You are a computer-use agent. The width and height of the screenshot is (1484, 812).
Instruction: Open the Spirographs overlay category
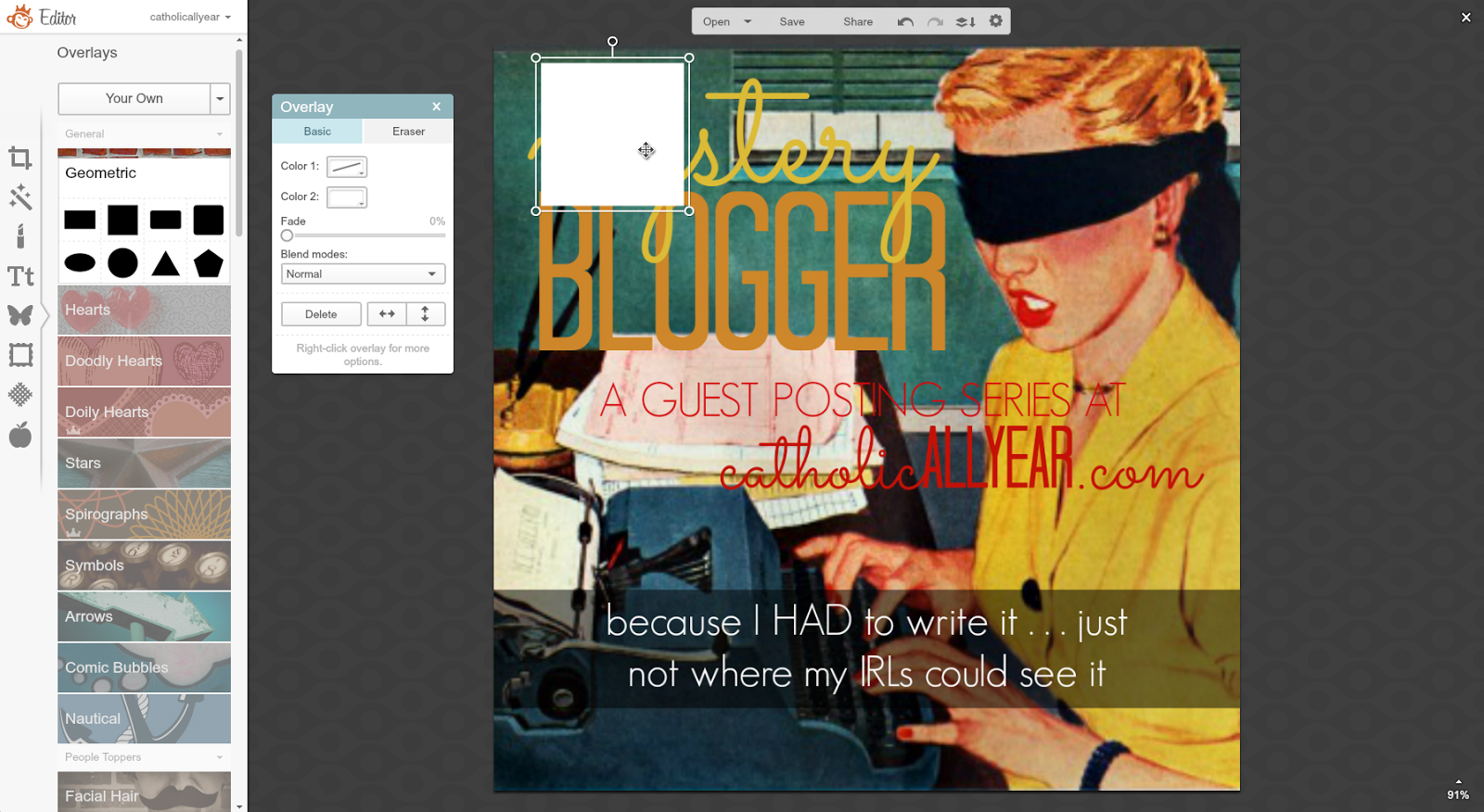pos(144,514)
